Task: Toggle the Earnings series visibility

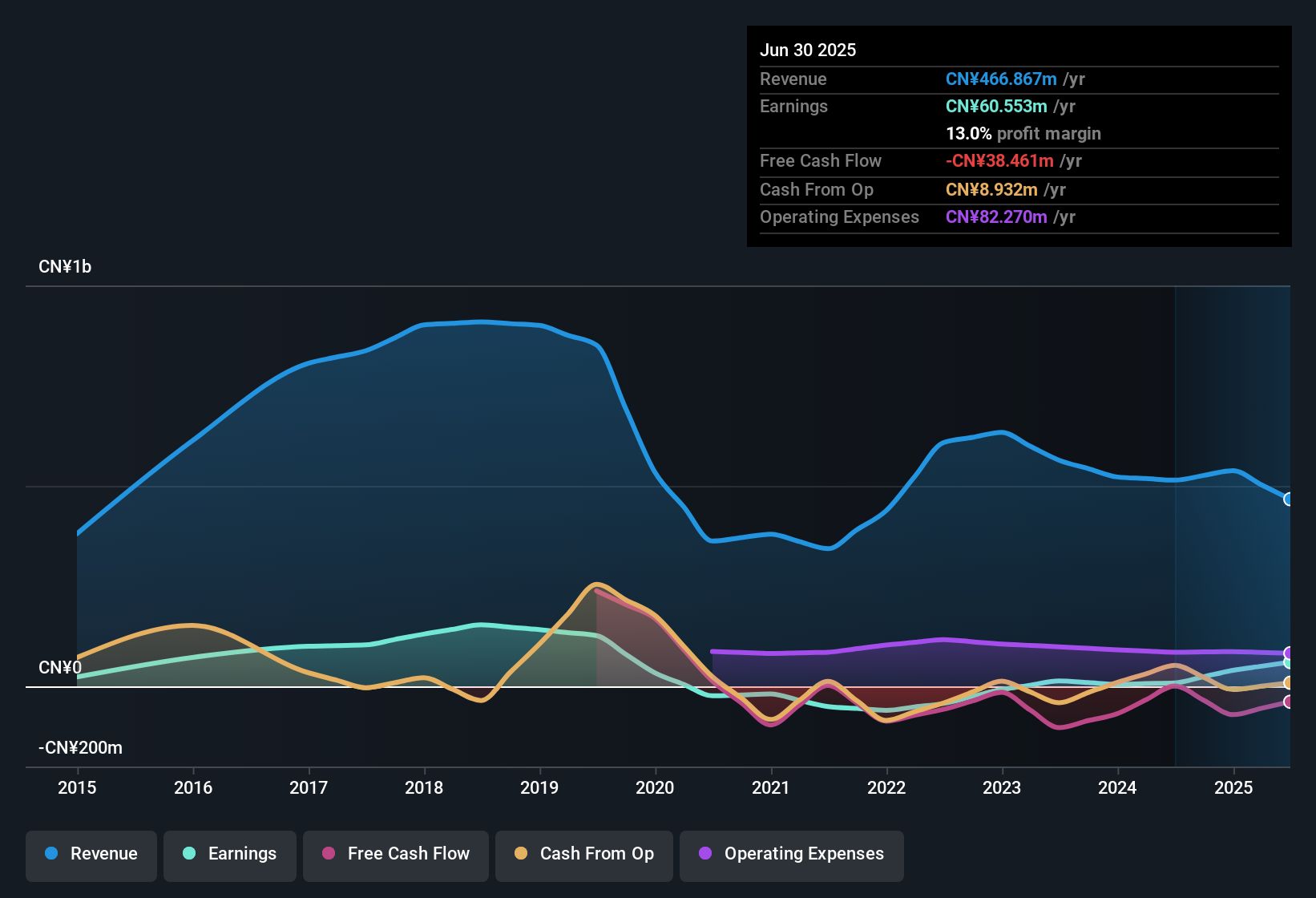Action: [229, 855]
